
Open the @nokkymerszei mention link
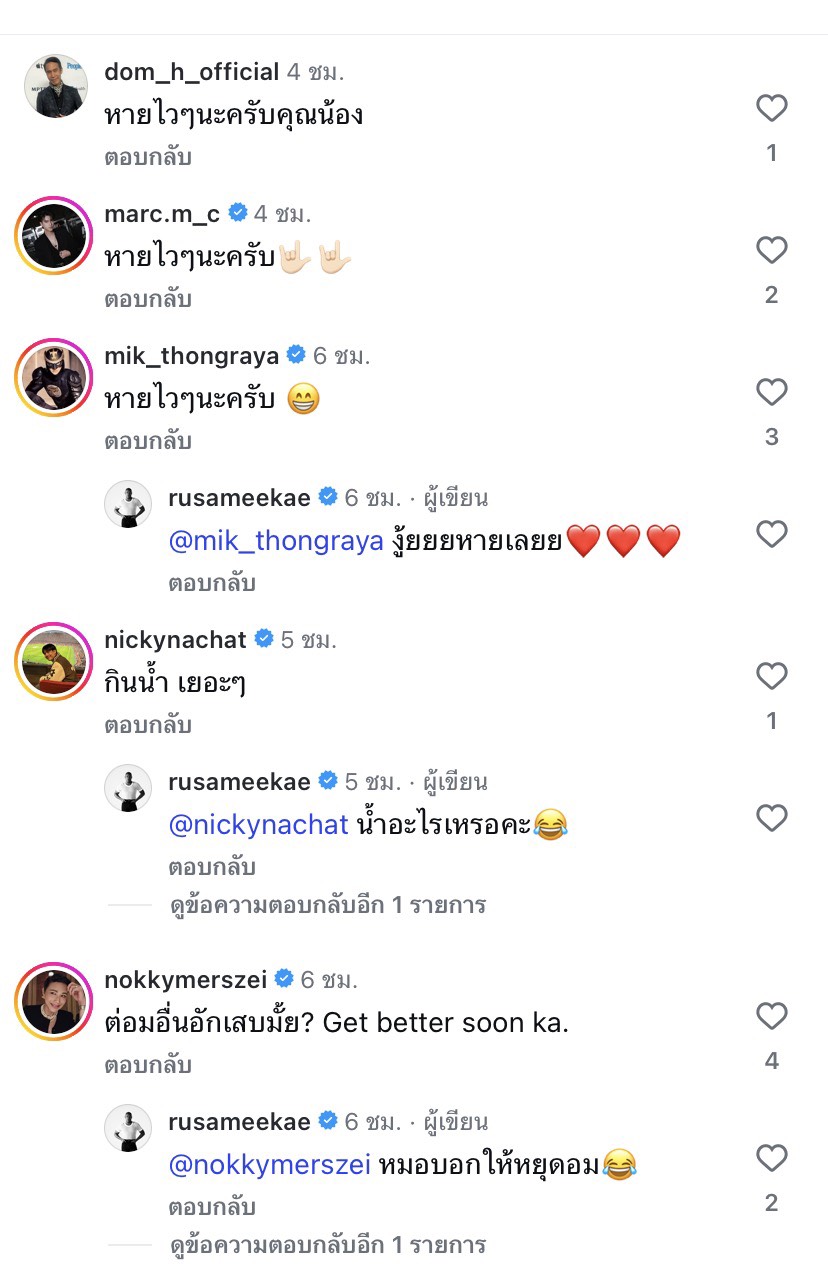pos(270,1165)
